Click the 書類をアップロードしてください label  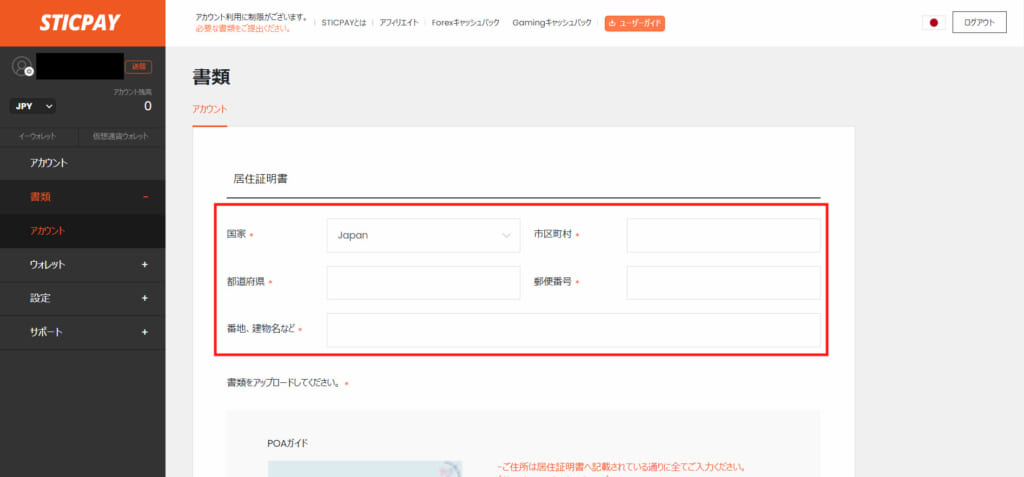pos(283,383)
